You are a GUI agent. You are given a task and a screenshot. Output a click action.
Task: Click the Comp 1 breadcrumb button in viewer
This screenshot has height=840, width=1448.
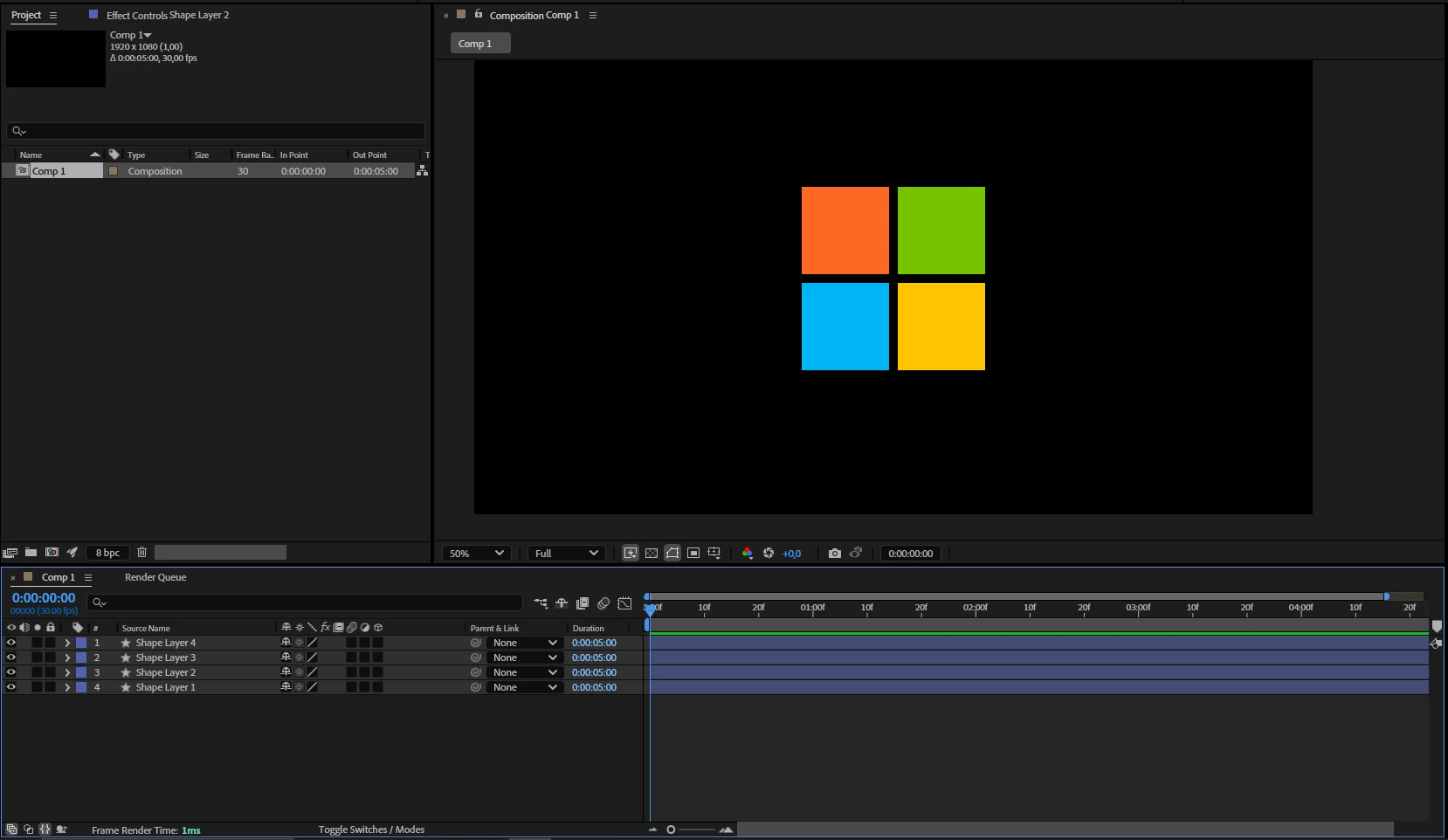[480, 44]
